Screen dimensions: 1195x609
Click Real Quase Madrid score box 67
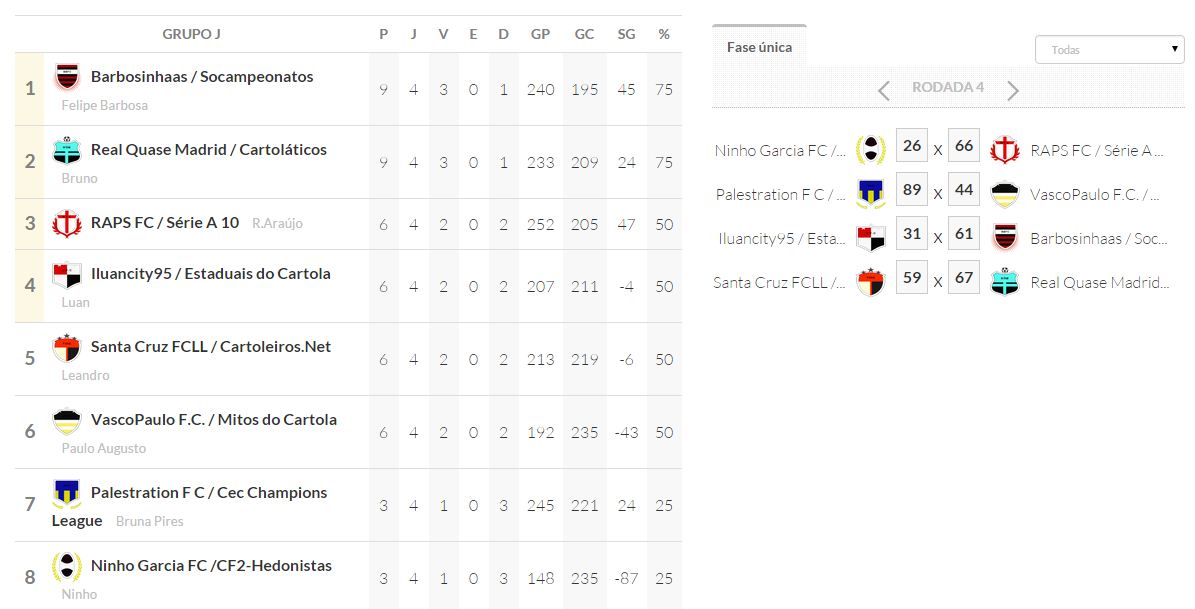[x=964, y=277]
